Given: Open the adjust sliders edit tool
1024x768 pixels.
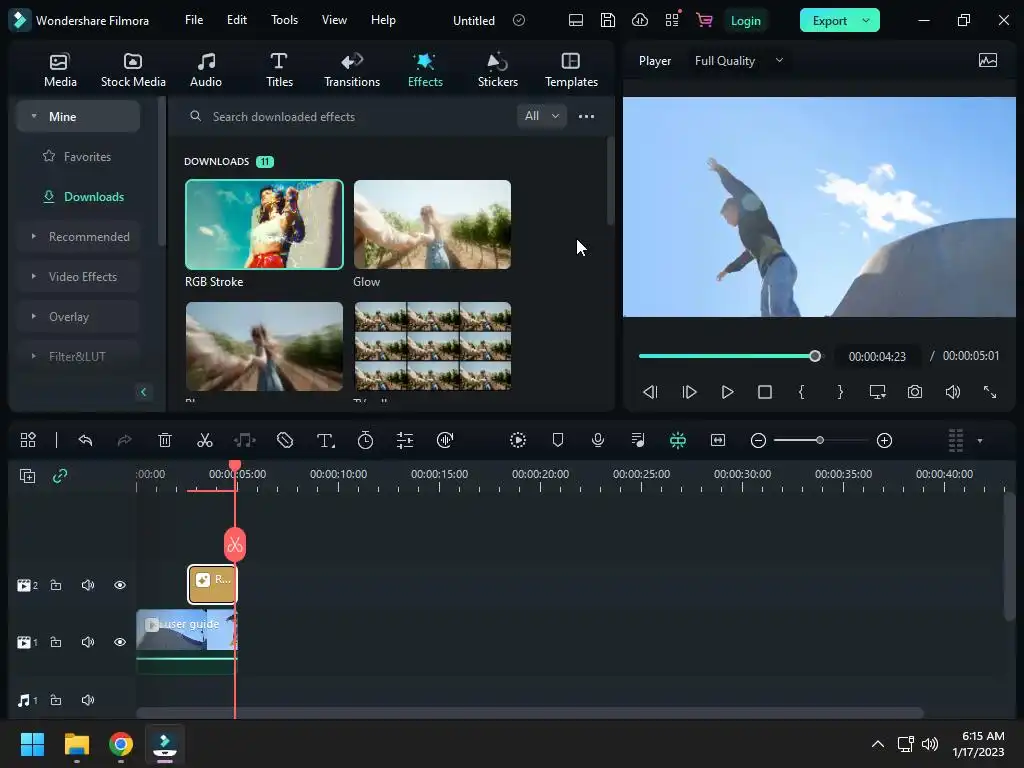Looking at the screenshot, I should [405, 440].
